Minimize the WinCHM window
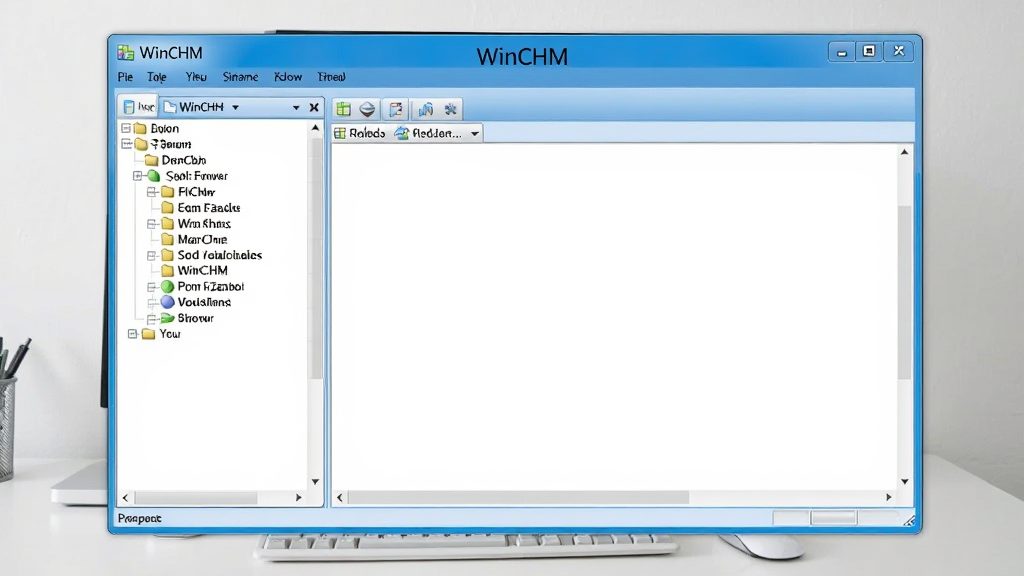This screenshot has width=1024, height=576. 842,52
